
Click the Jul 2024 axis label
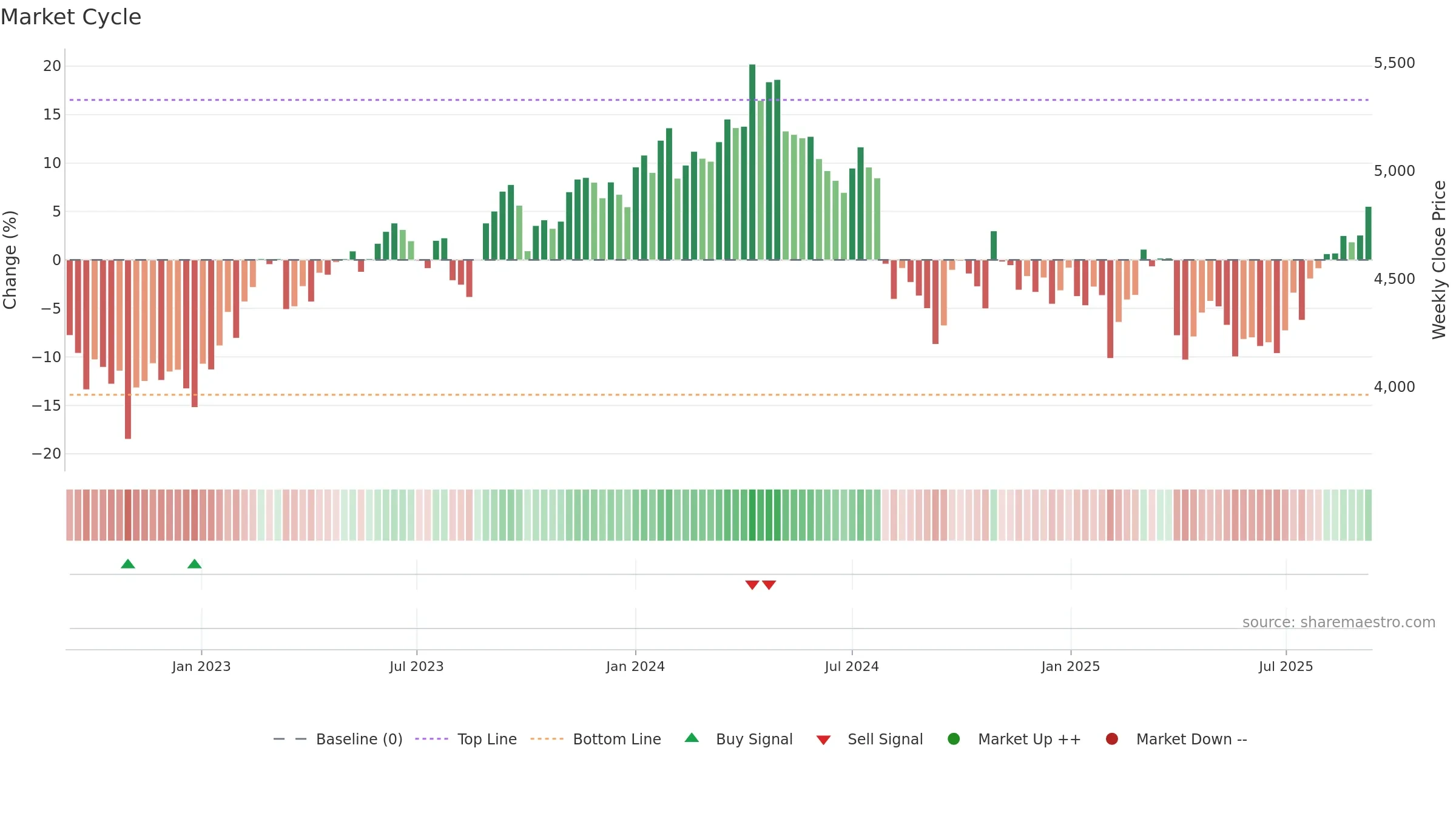pyautogui.click(x=852, y=667)
